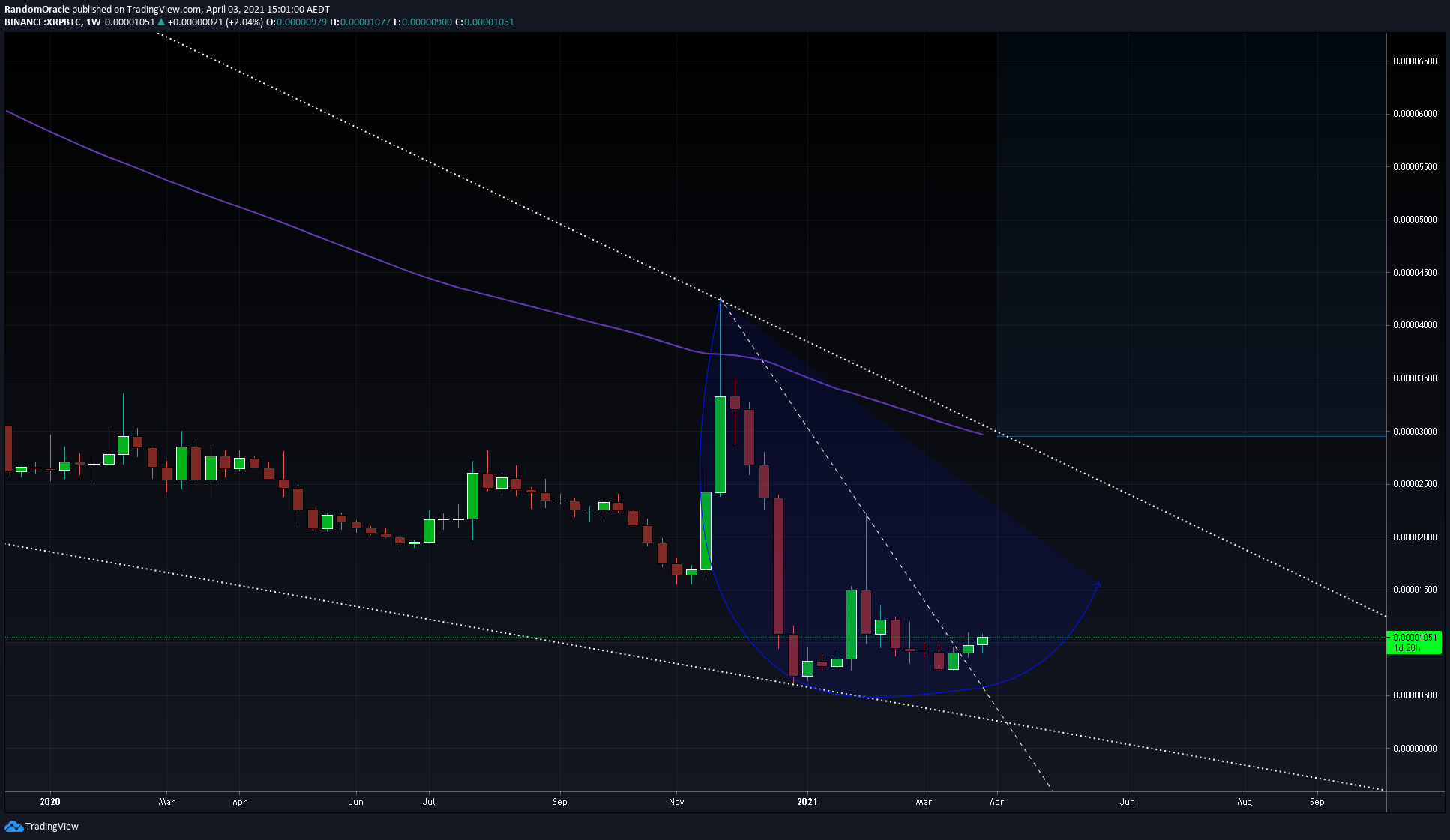Click the 0.00006000 price axis label
This screenshot has width=1450, height=840.
point(1415,114)
